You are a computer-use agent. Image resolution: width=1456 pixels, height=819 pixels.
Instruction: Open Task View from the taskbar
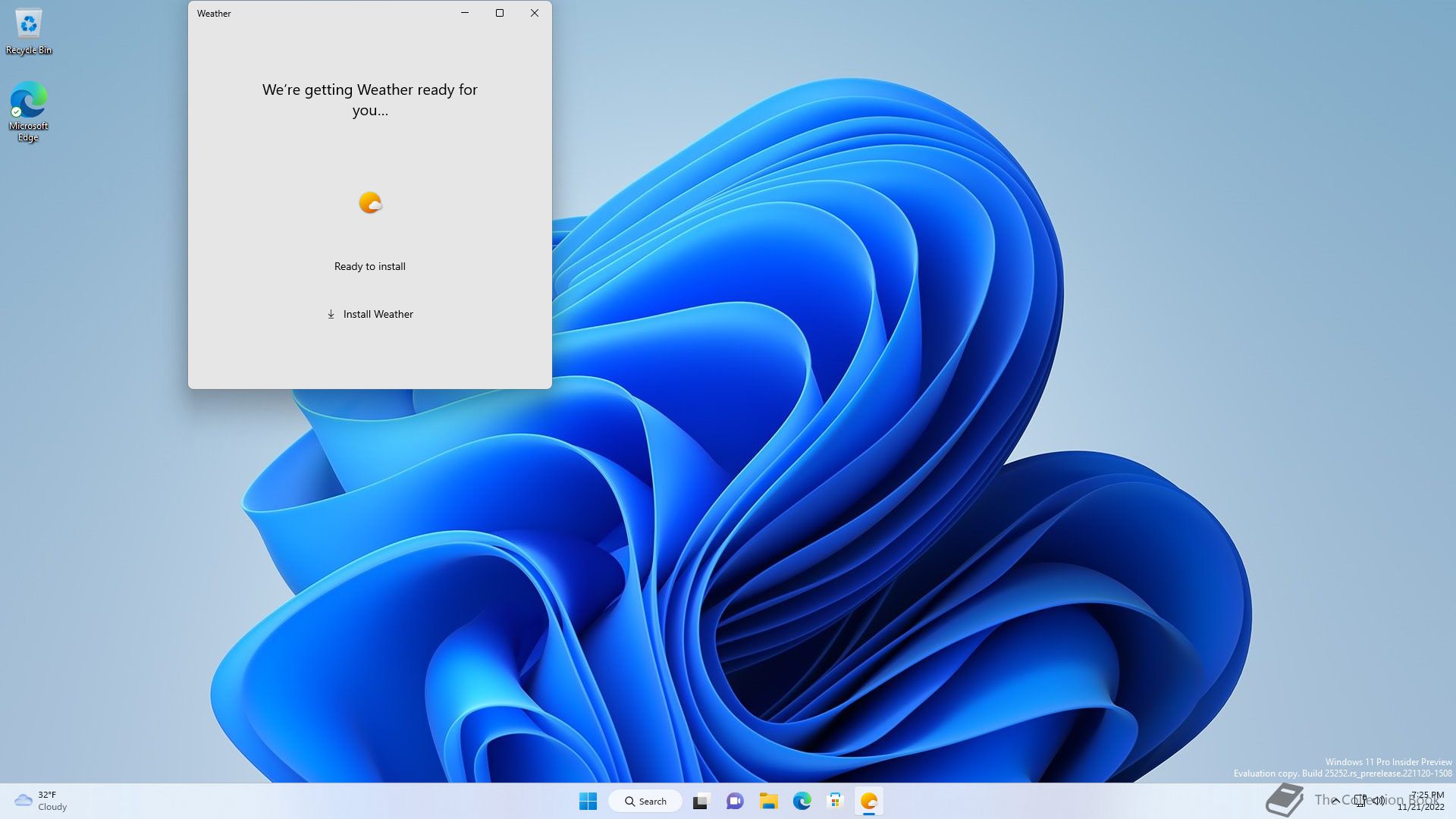pyautogui.click(x=701, y=801)
